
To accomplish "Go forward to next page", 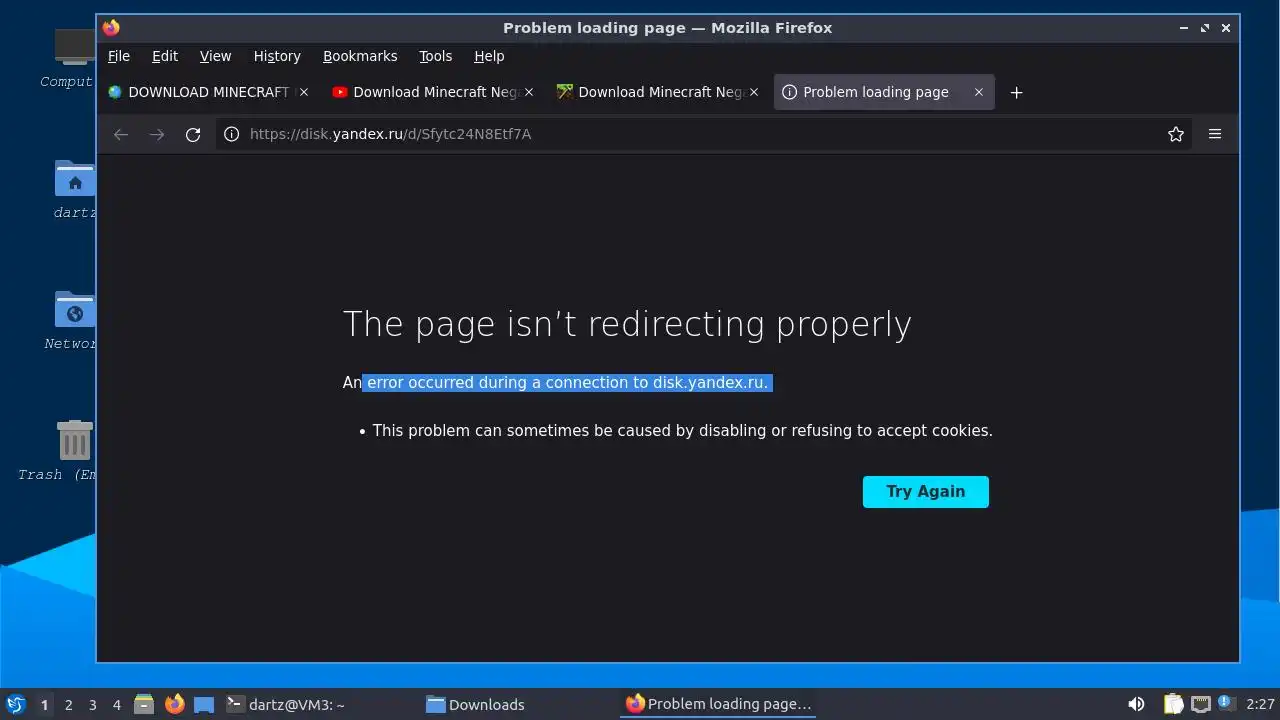I will click(x=157, y=134).
